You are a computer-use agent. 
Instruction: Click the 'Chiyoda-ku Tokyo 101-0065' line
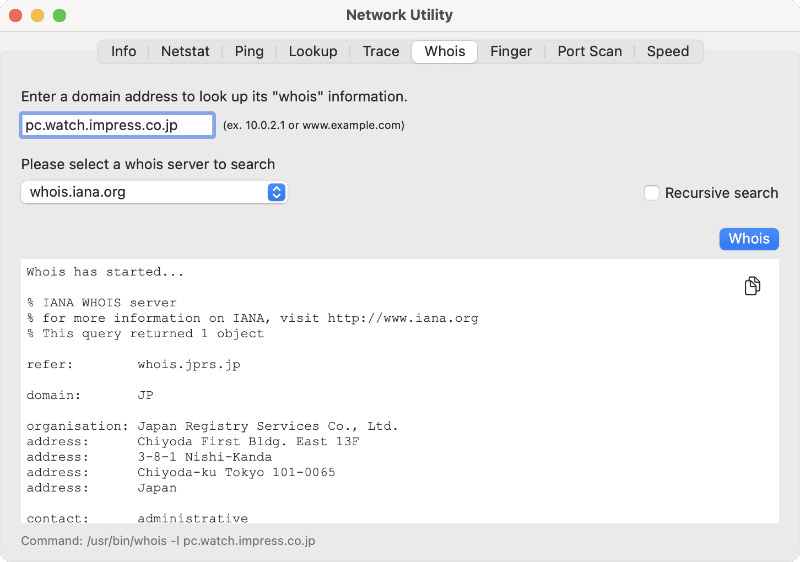click(236, 472)
